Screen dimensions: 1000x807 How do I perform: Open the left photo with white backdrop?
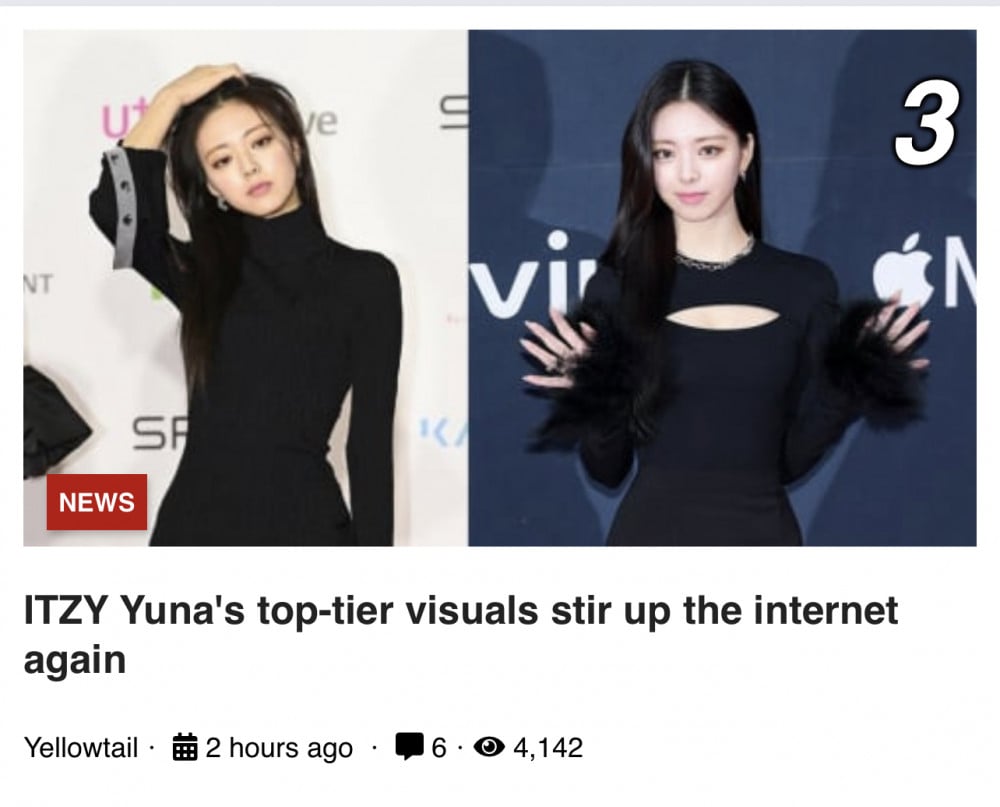pyautogui.click(x=246, y=288)
